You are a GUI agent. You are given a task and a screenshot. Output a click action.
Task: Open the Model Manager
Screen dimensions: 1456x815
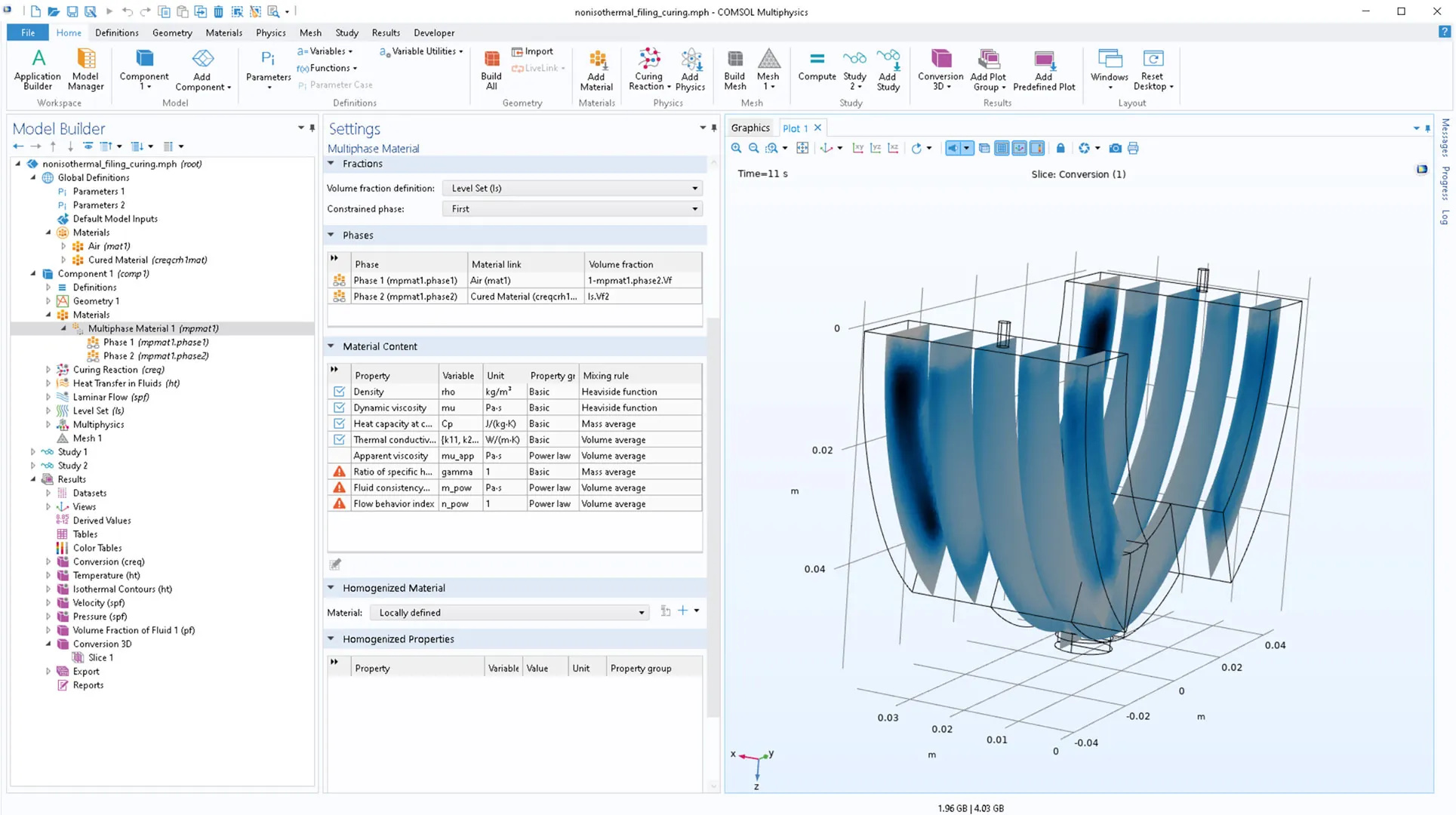[x=85, y=69]
